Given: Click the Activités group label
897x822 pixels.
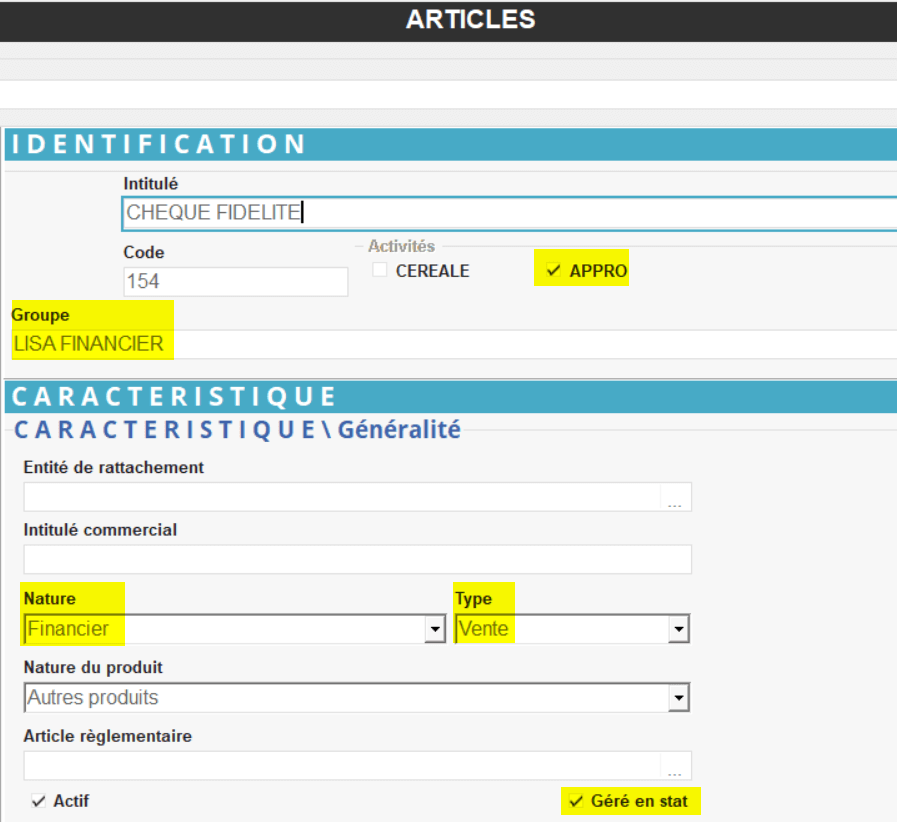Looking at the screenshot, I should pos(401,246).
